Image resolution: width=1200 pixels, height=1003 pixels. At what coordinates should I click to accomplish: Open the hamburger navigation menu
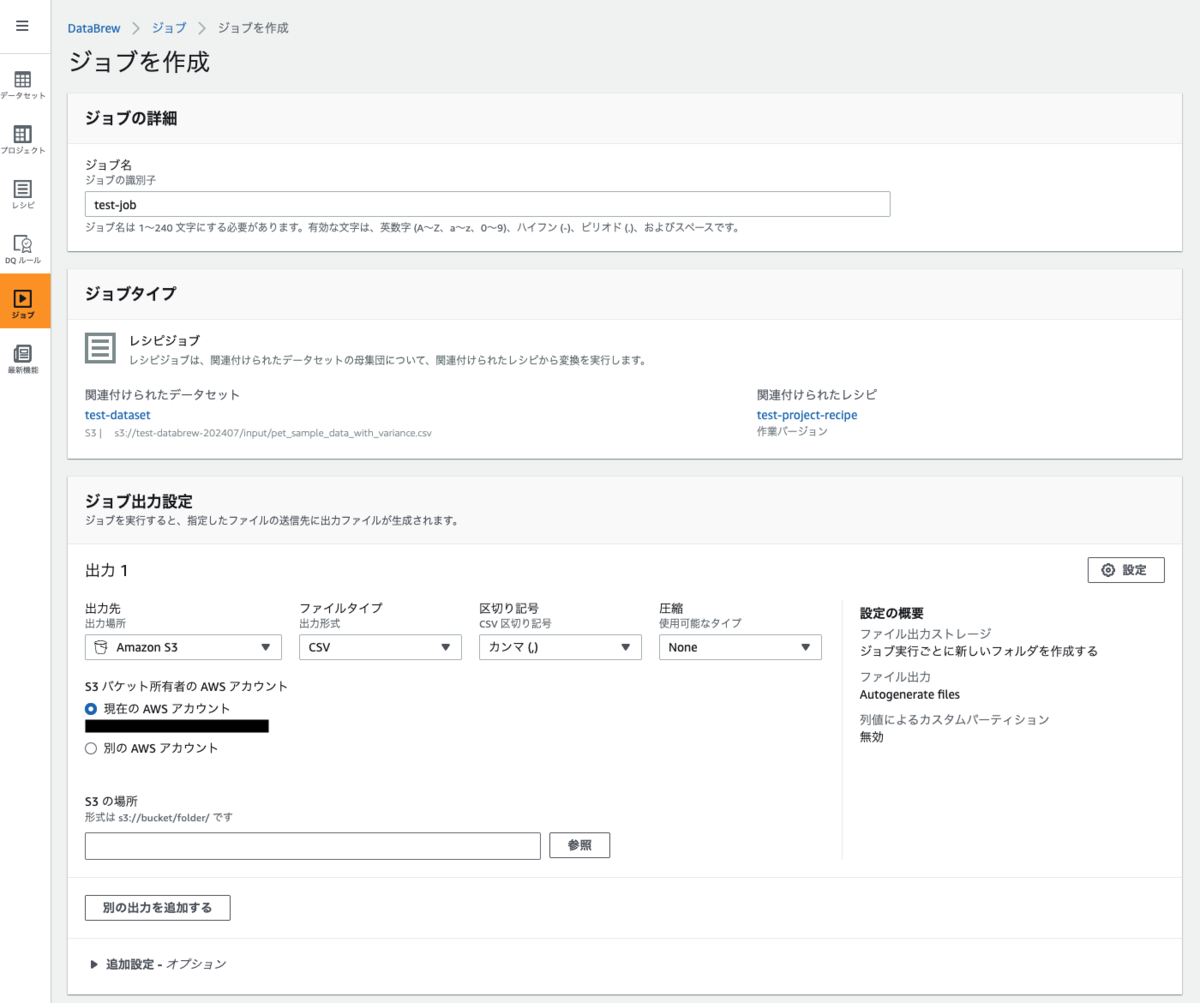coord(22,26)
